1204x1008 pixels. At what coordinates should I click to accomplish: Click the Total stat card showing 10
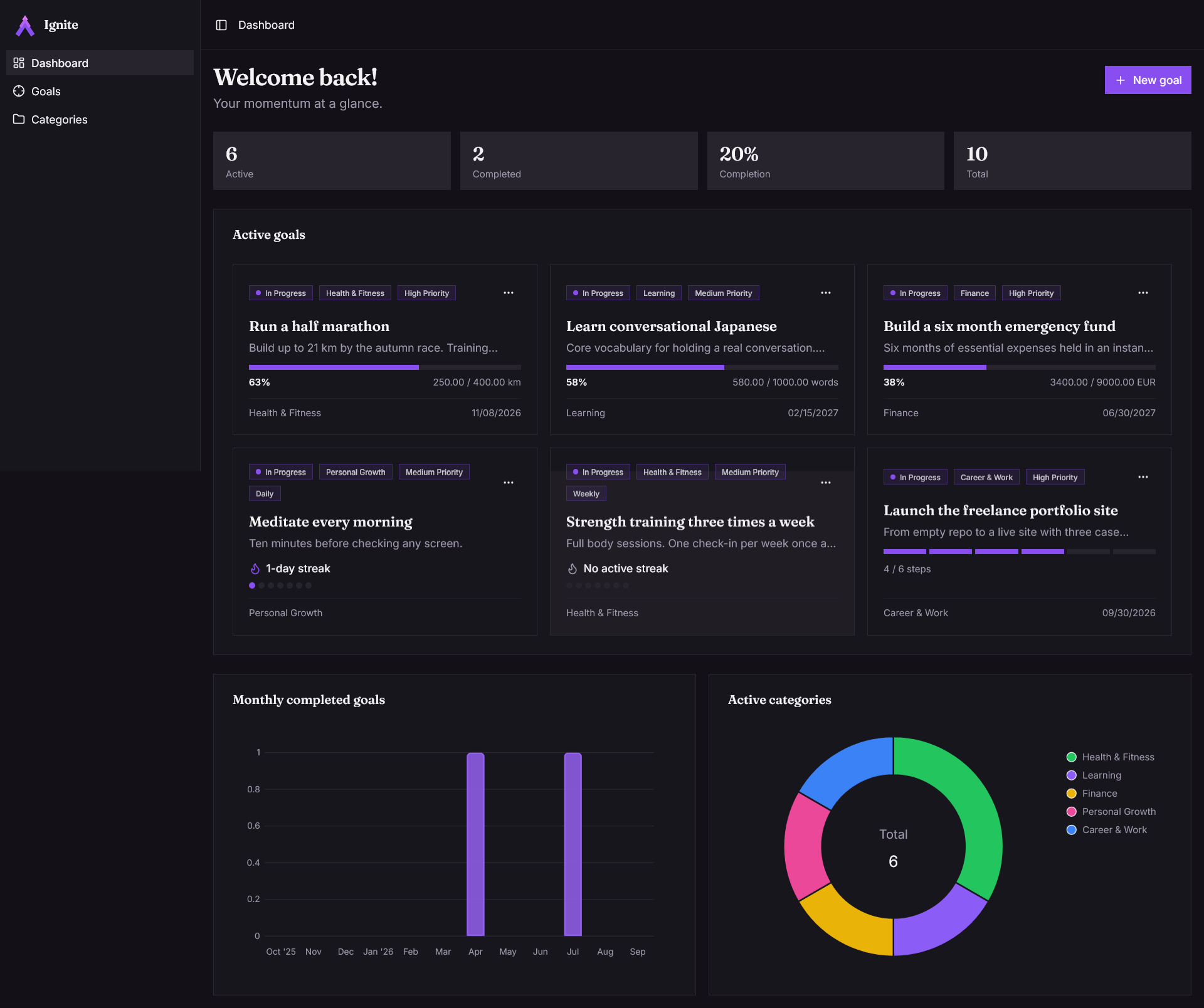coord(1072,160)
